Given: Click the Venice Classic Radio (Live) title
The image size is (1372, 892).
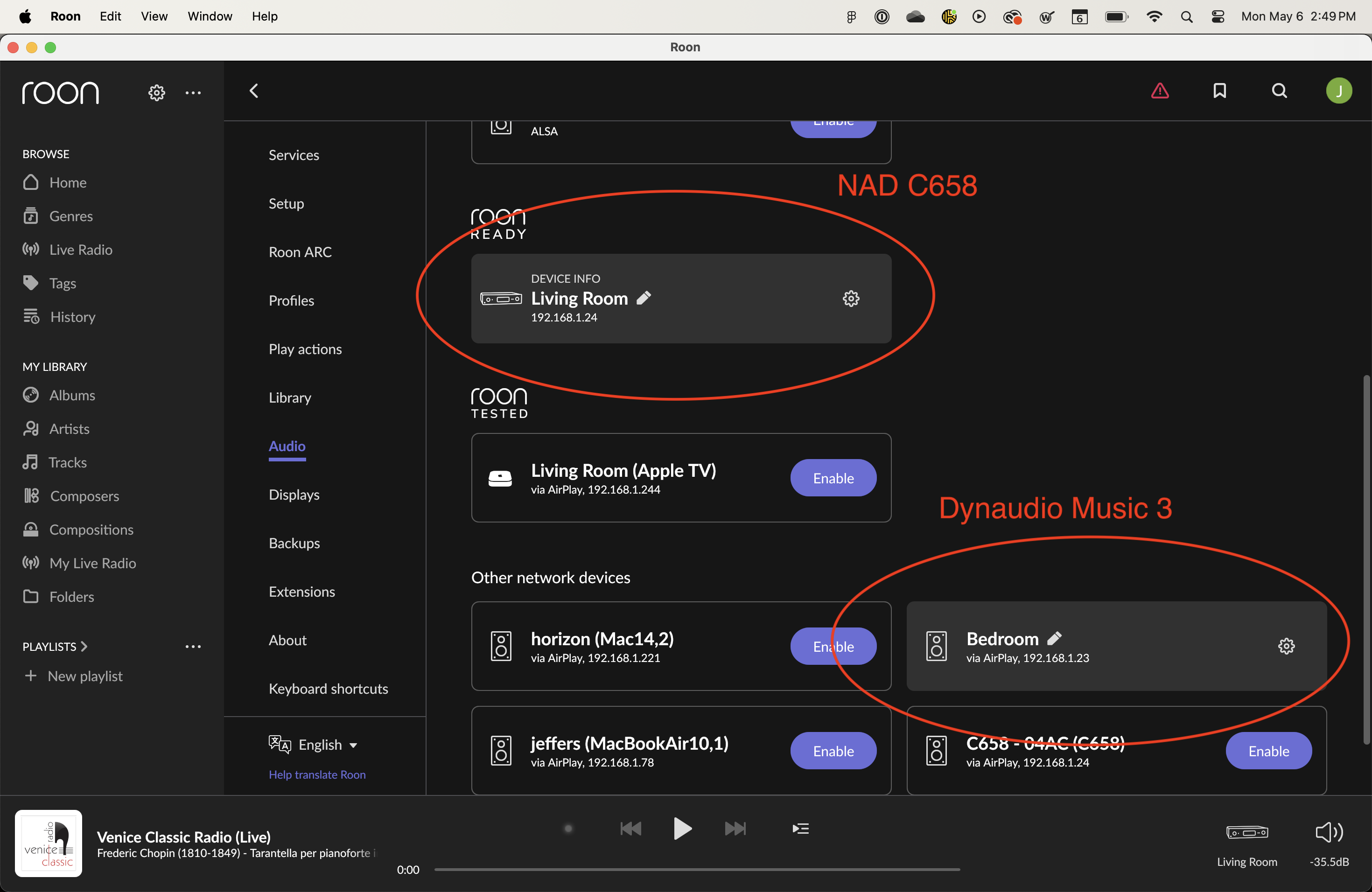Looking at the screenshot, I should [x=184, y=836].
